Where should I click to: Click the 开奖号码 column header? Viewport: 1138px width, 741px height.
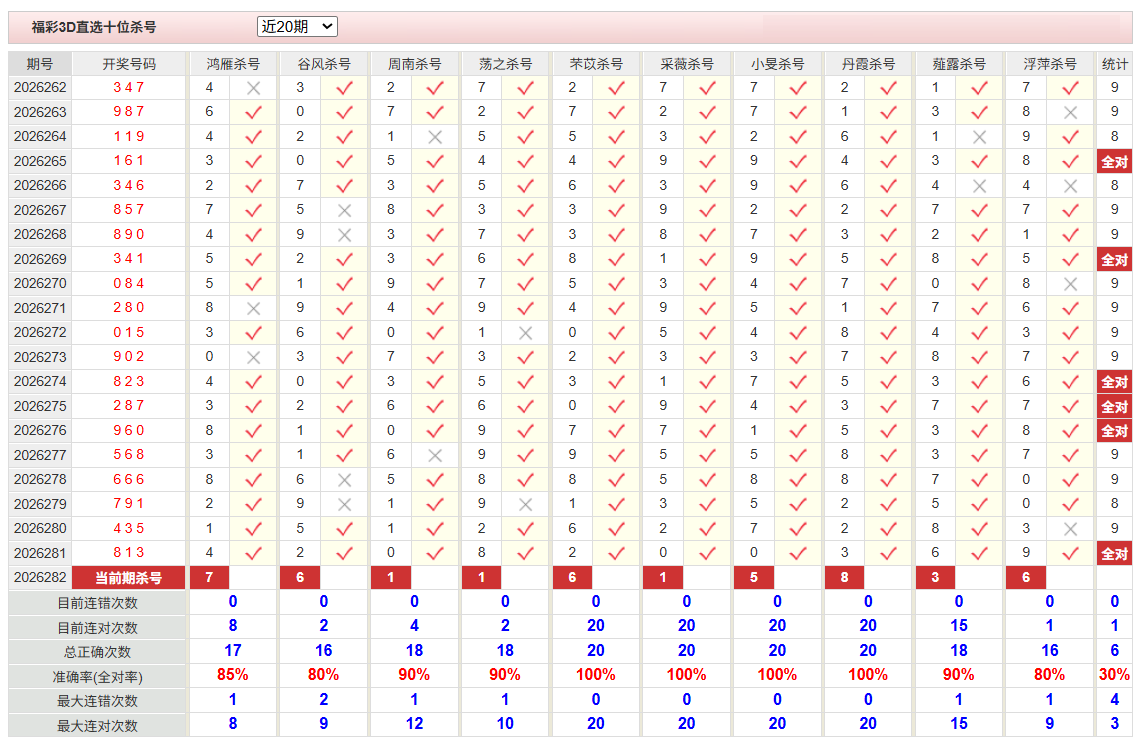[129, 64]
